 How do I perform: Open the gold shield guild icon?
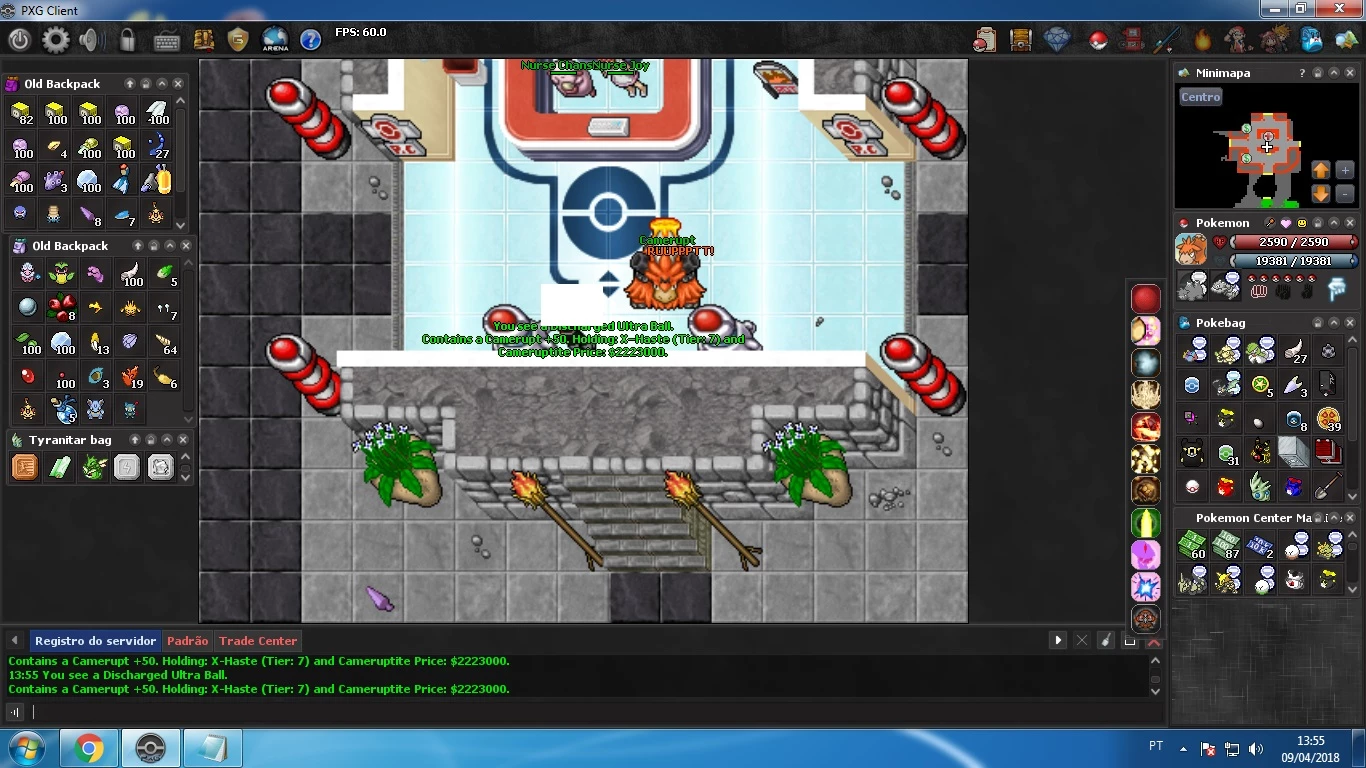[238, 40]
